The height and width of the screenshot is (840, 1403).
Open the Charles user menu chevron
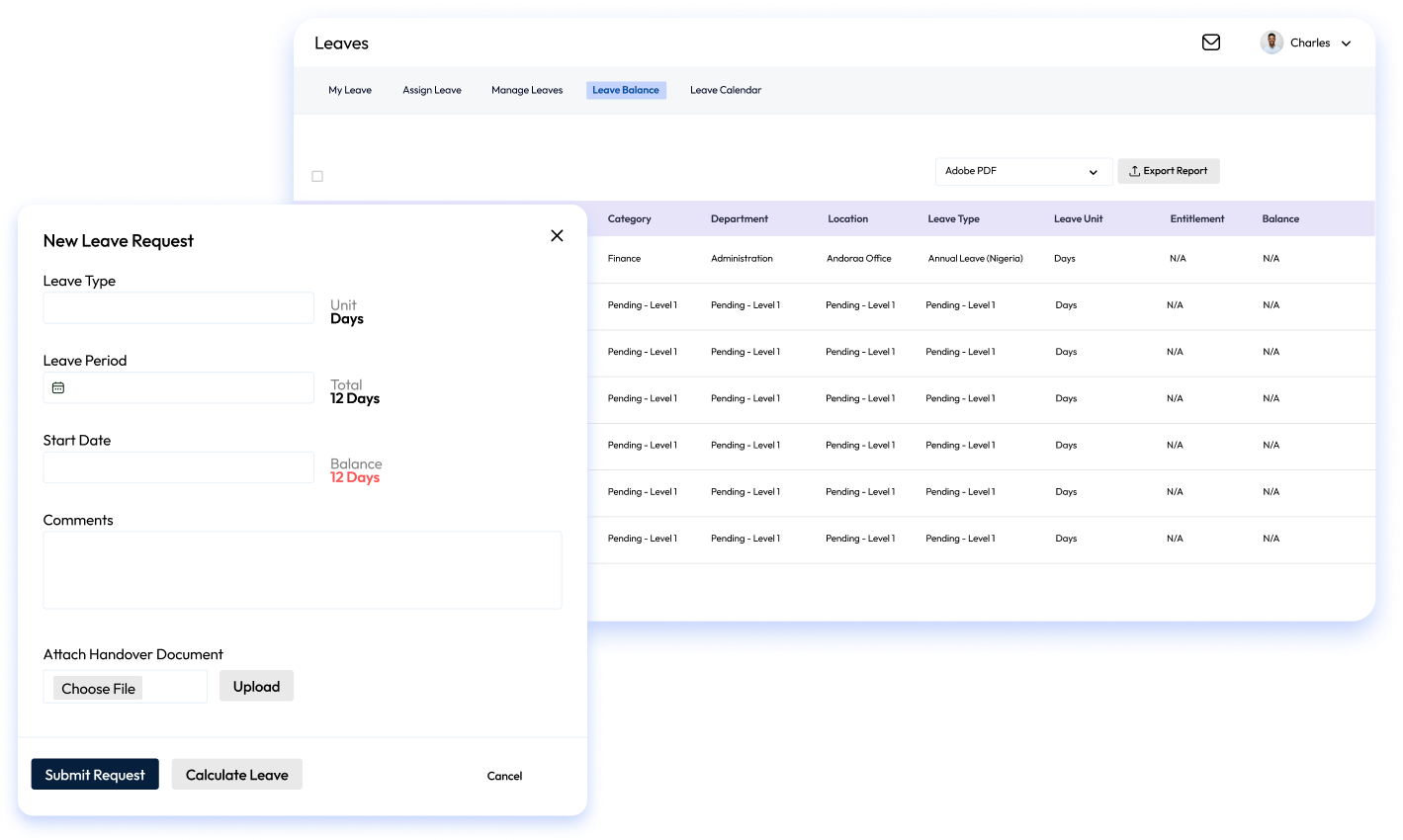coord(1346,43)
